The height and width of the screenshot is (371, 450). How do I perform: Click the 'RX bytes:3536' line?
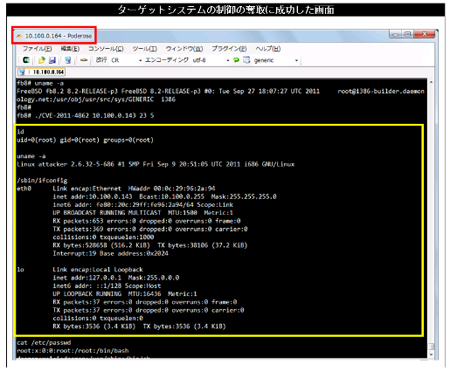(139, 326)
